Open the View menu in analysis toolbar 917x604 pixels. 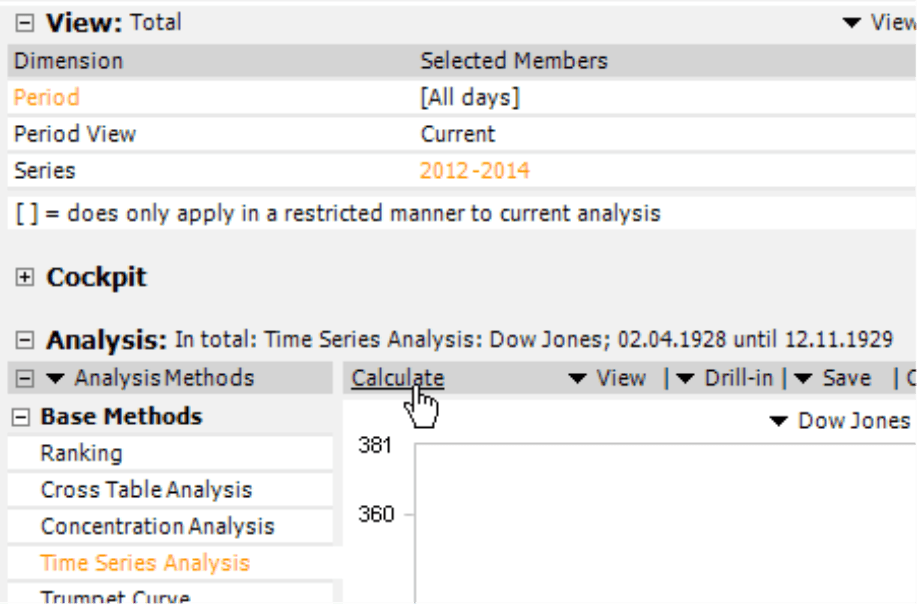pos(608,378)
